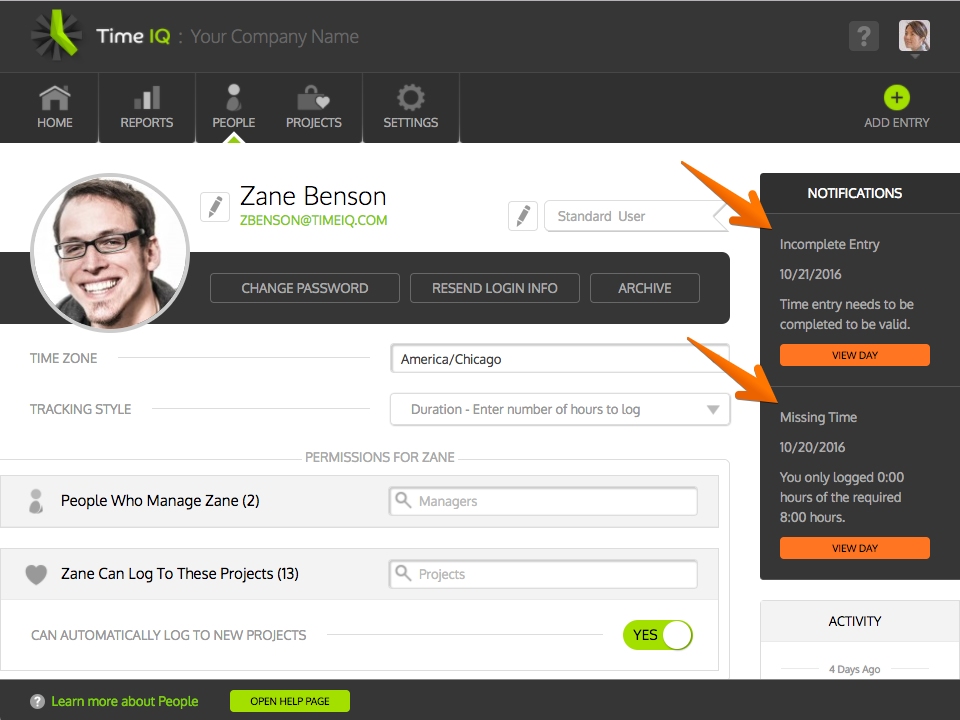Click Resend Login Info
This screenshot has height=720, width=960.
pyautogui.click(x=495, y=288)
